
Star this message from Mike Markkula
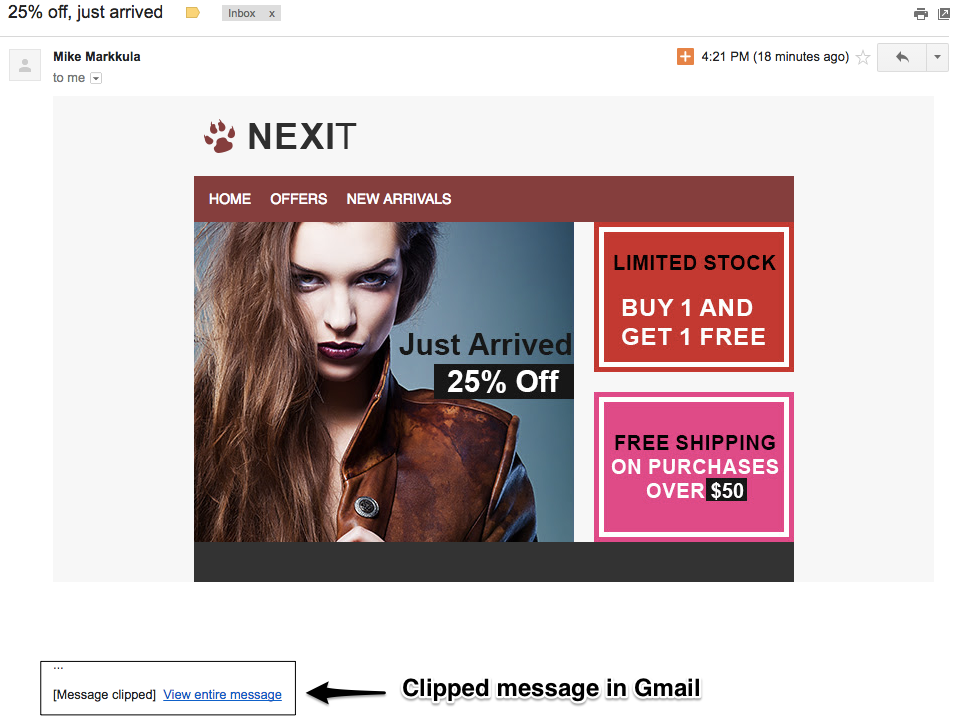863,58
